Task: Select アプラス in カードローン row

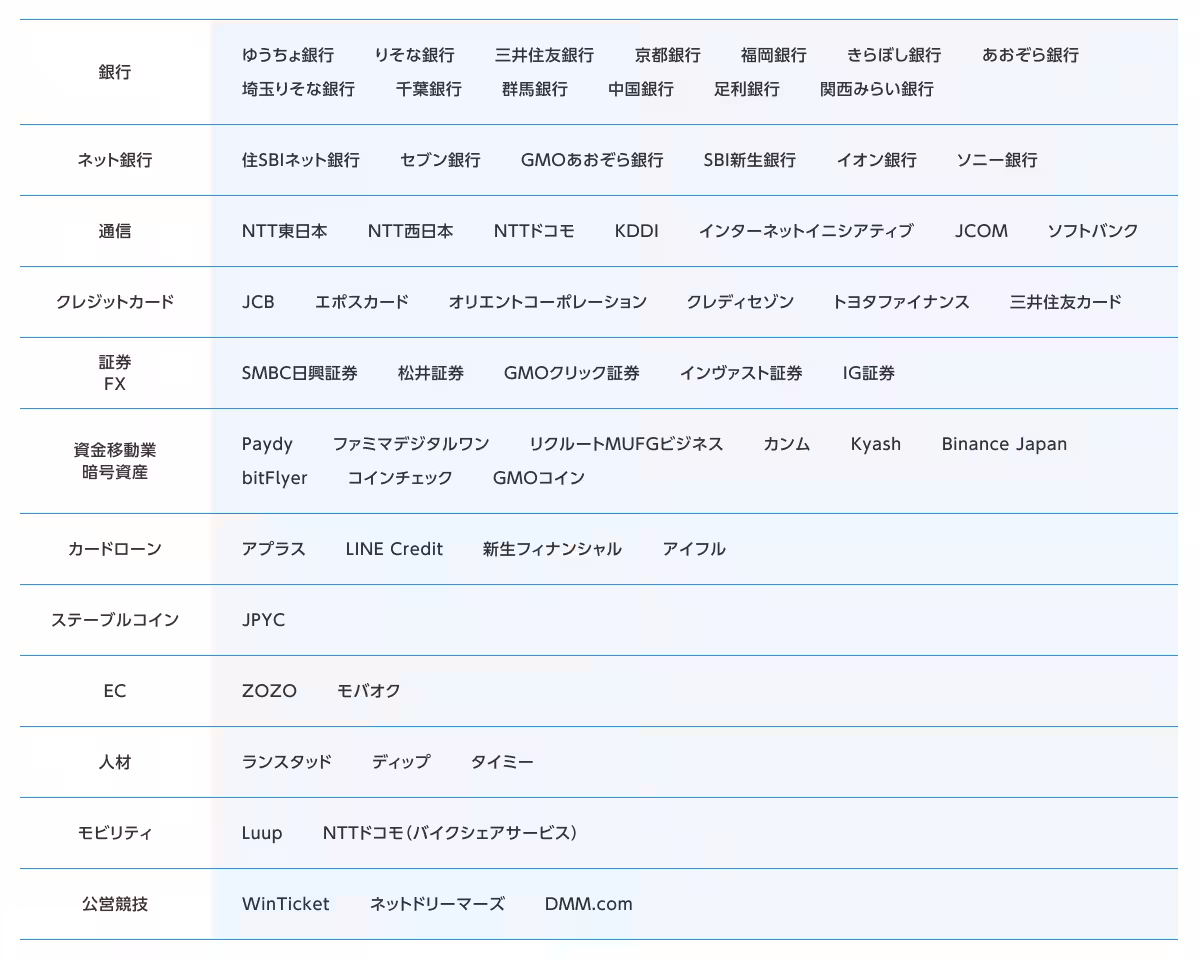Action: (274, 549)
